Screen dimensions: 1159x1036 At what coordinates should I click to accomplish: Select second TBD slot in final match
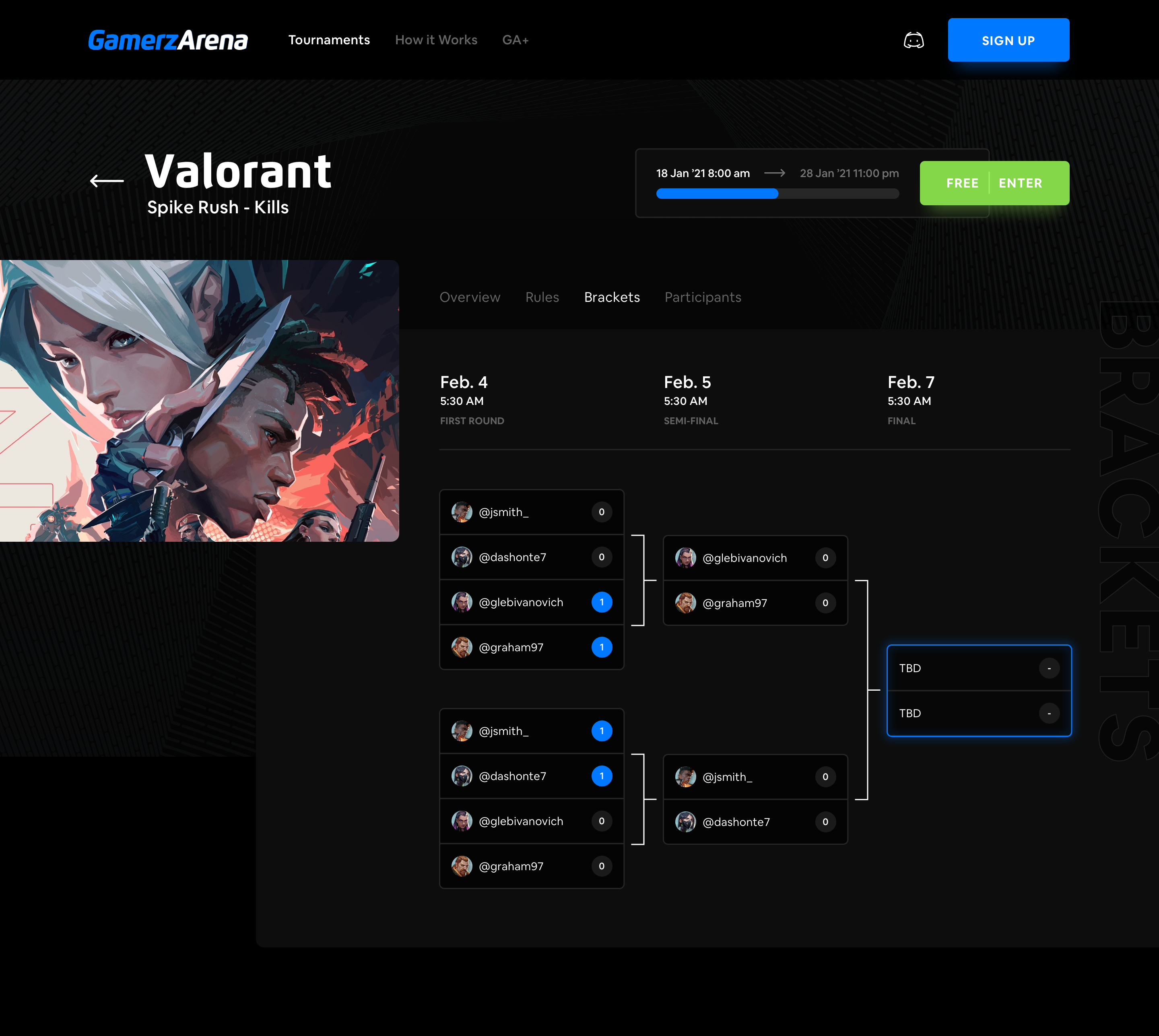[979, 713]
